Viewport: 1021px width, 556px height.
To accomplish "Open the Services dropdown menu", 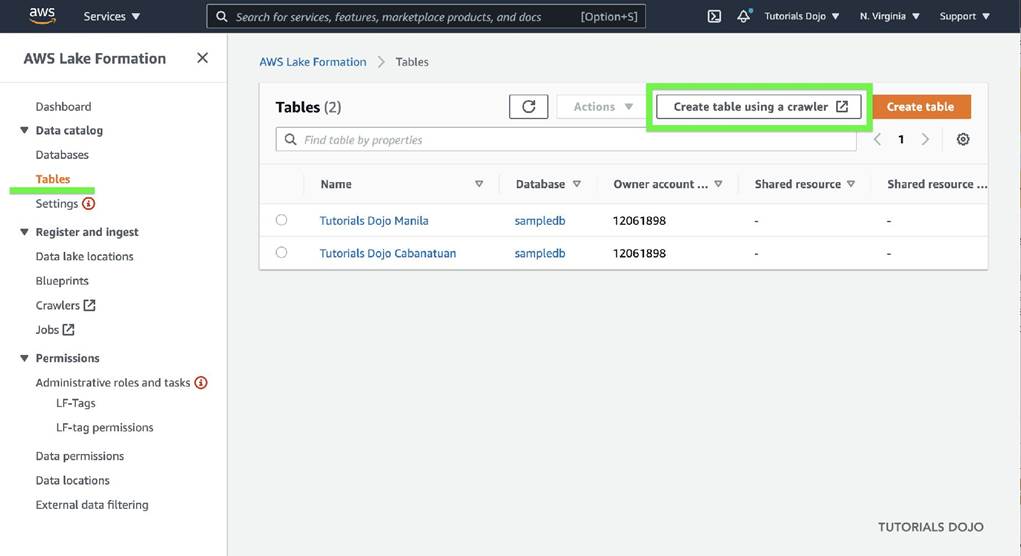I will (x=111, y=16).
